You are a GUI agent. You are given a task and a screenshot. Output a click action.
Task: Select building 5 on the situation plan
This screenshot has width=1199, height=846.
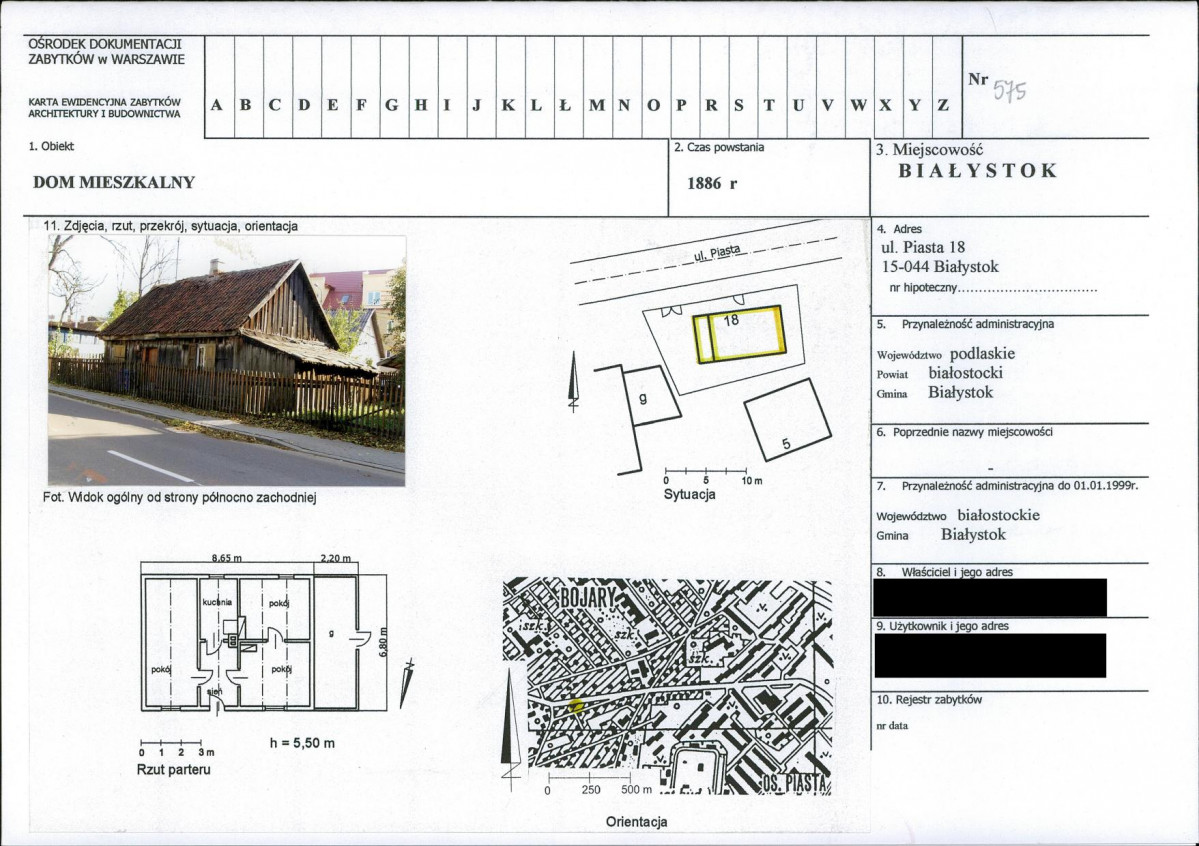pos(789,420)
